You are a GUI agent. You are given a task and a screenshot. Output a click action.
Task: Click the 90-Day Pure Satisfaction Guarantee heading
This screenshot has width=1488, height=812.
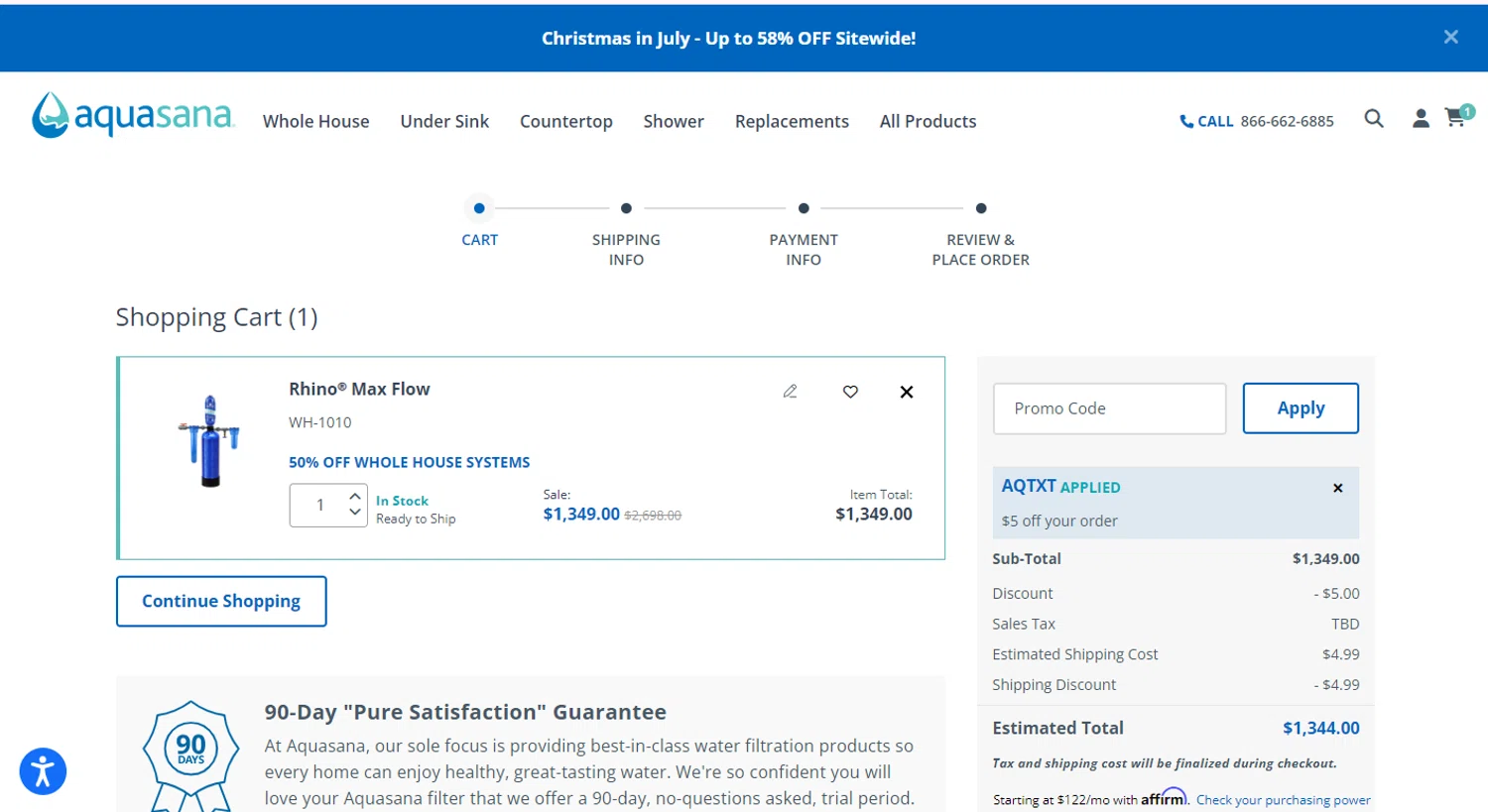(465, 712)
